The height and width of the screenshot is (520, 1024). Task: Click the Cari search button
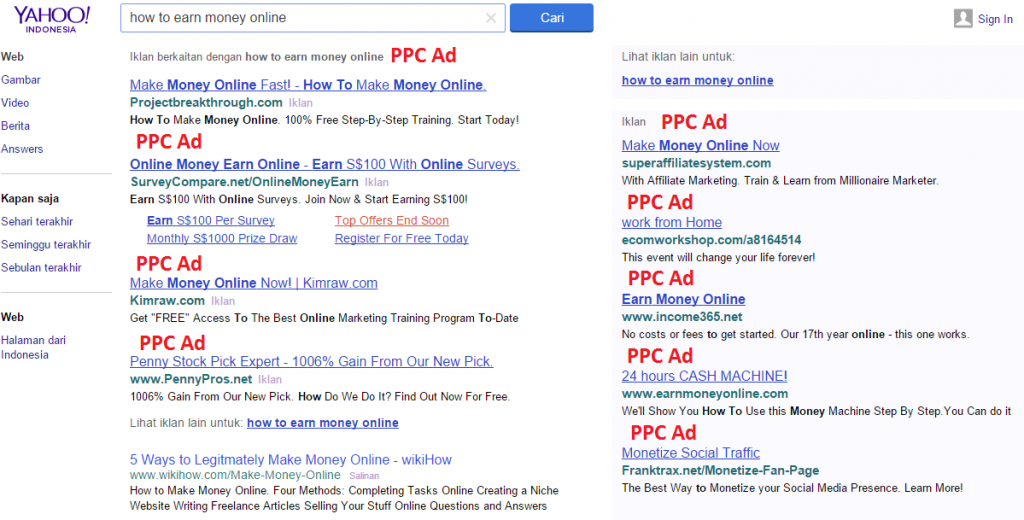(x=552, y=18)
